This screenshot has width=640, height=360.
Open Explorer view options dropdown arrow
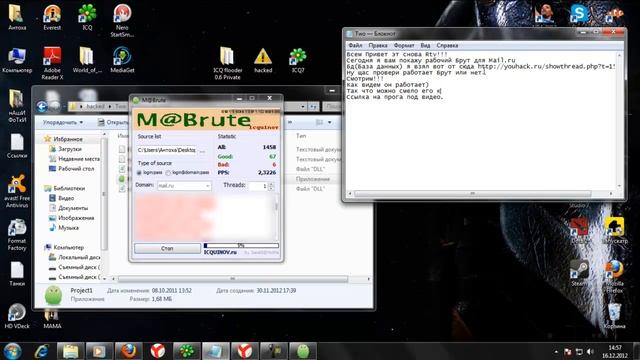329,122
